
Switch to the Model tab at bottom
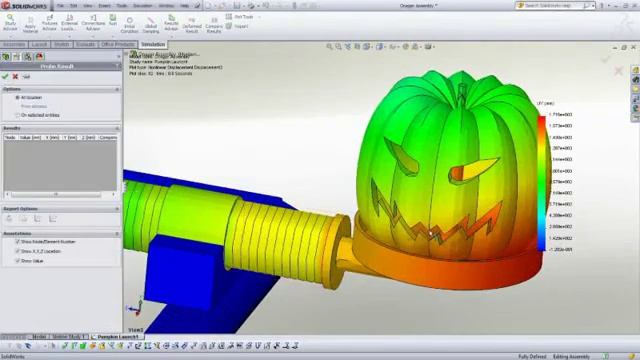[x=39, y=337]
